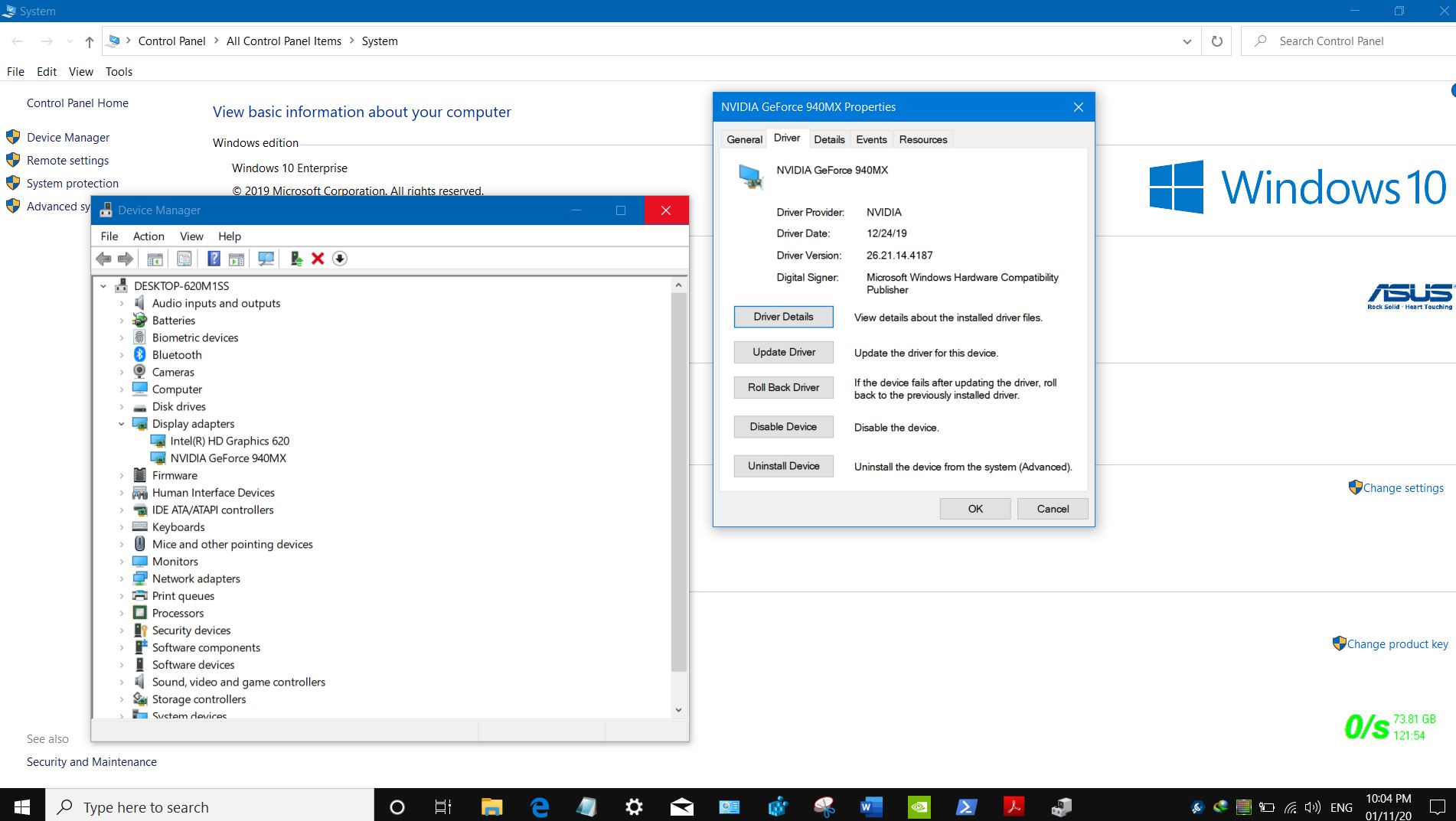Click the Up arrow in System window navigation
Screen dimensions: 1456x821
(90, 41)
